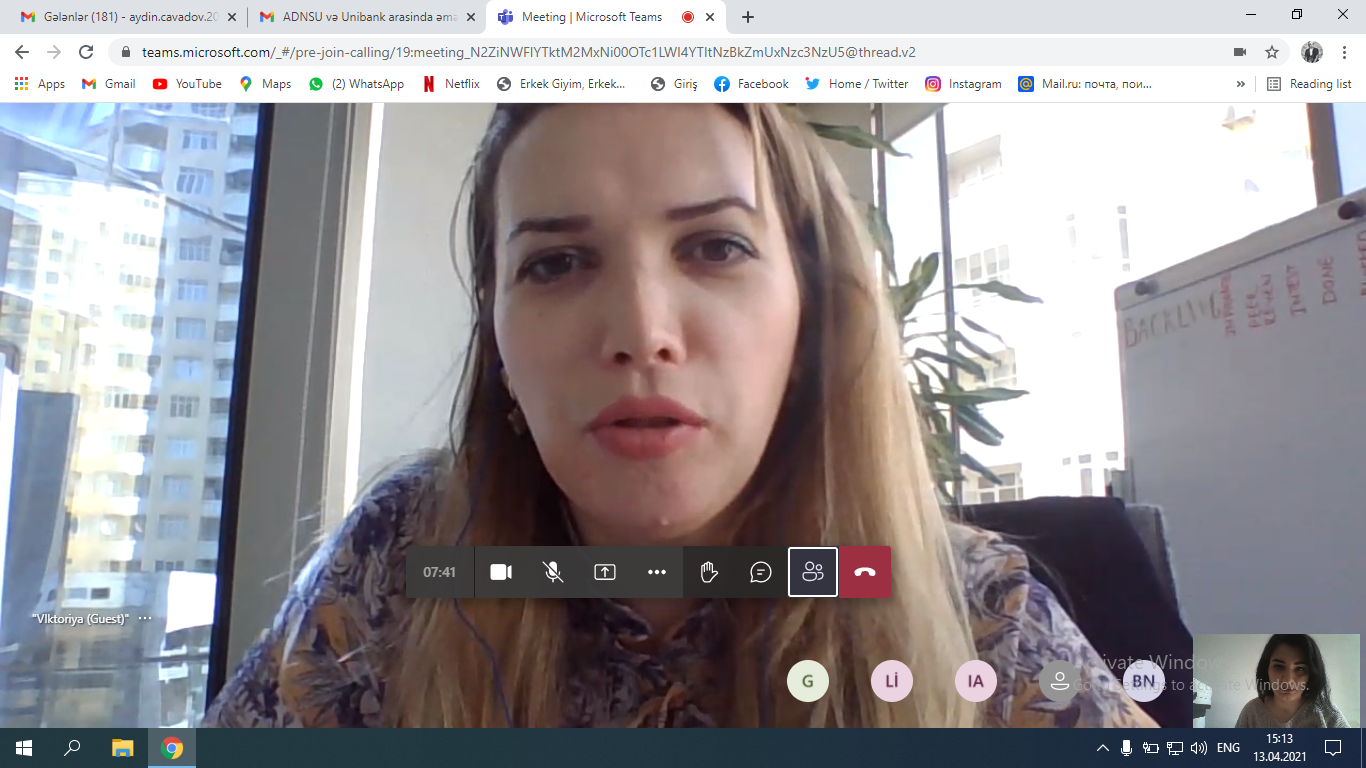This screenshot has height=768, width=1366.
Task: Show the meeting conversation chat
Action: [x=761, y=572]
